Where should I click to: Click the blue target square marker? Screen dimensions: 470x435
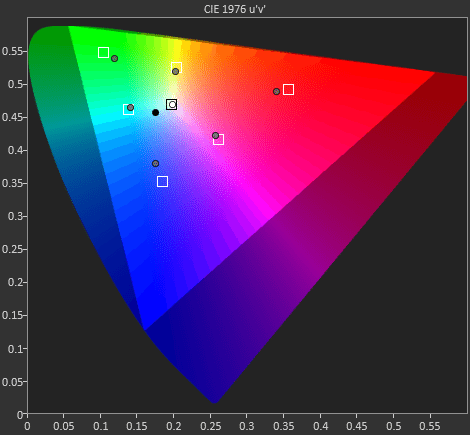pyautogui.click(x=162, y=181)
